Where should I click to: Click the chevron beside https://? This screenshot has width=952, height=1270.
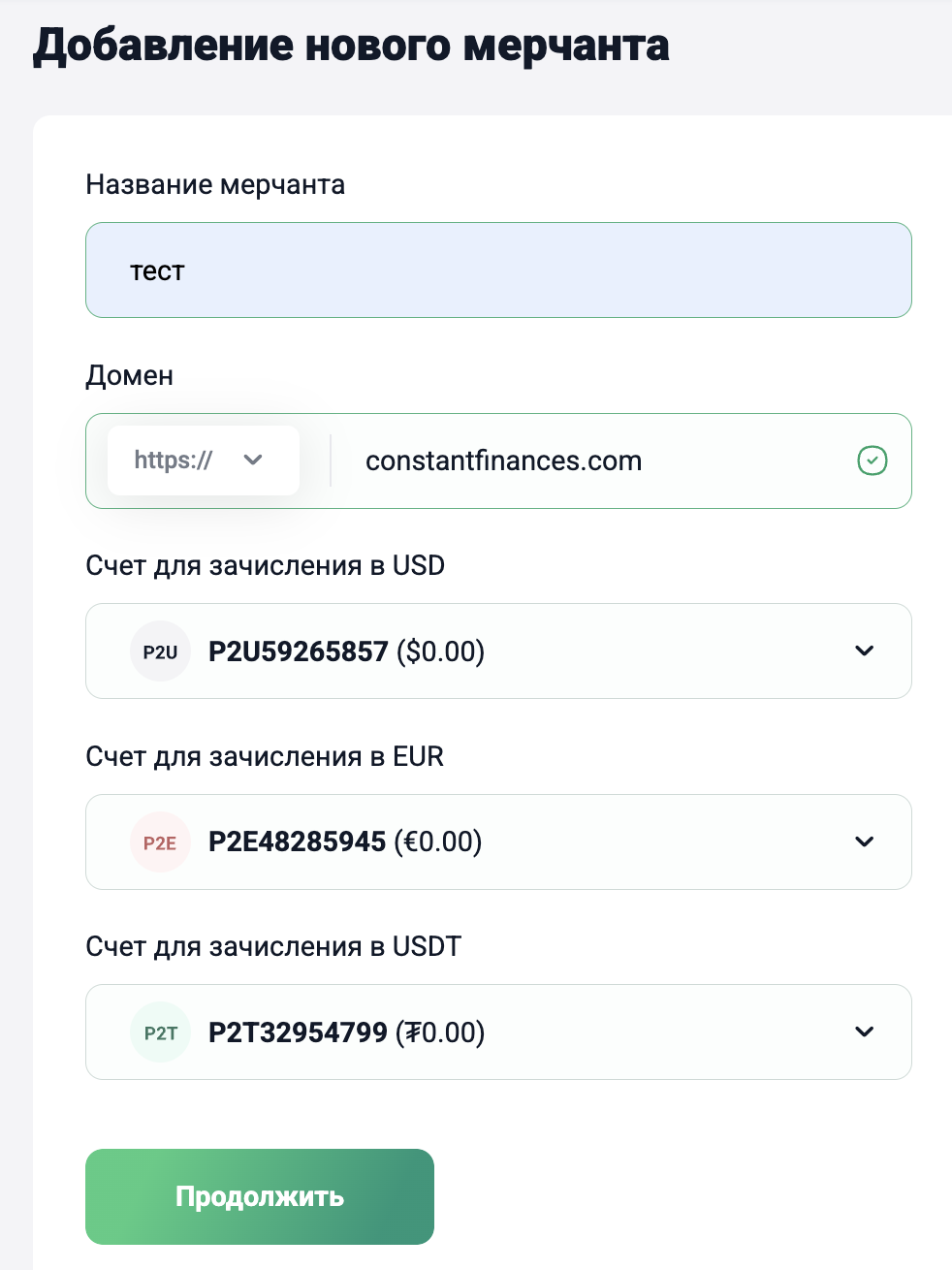253,460
